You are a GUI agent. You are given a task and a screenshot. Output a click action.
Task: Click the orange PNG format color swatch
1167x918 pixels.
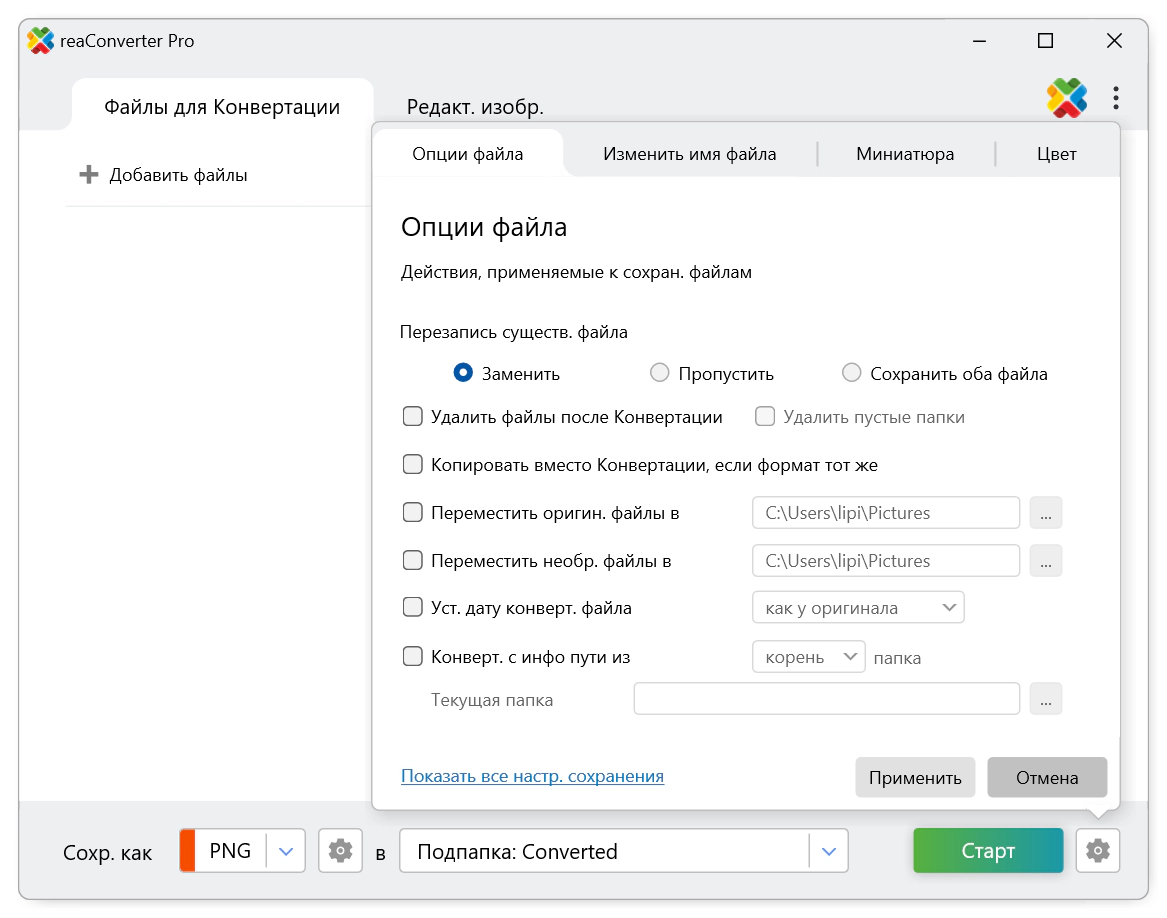coord(188,851)
